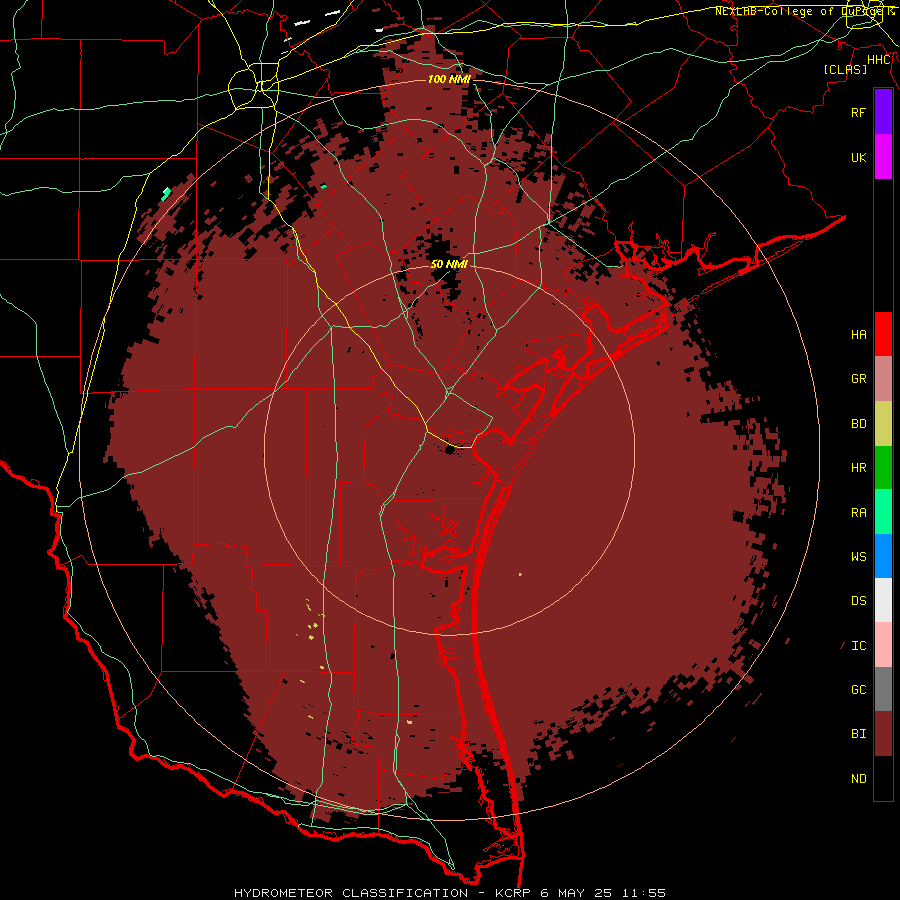Viewport: 900px width, 900px height.
Task: Click the 'WS' legend label
Action: pyautogui.click(x=858, y=557)
